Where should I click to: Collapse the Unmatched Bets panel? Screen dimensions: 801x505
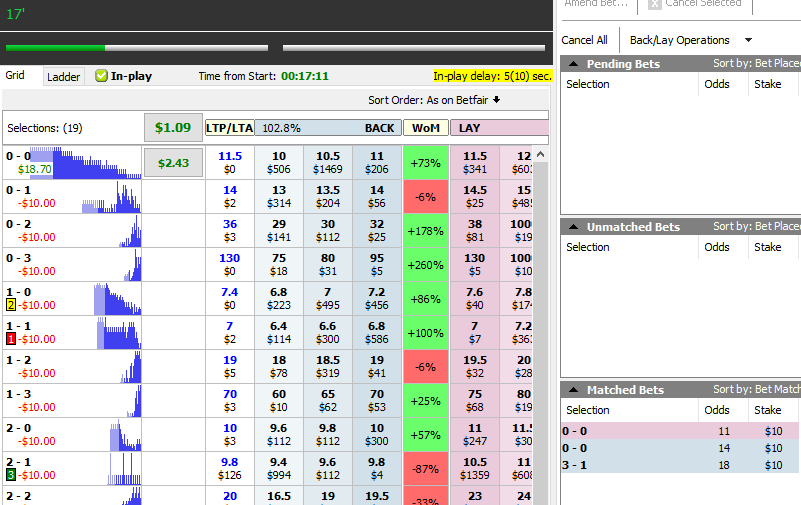[574, 227]
